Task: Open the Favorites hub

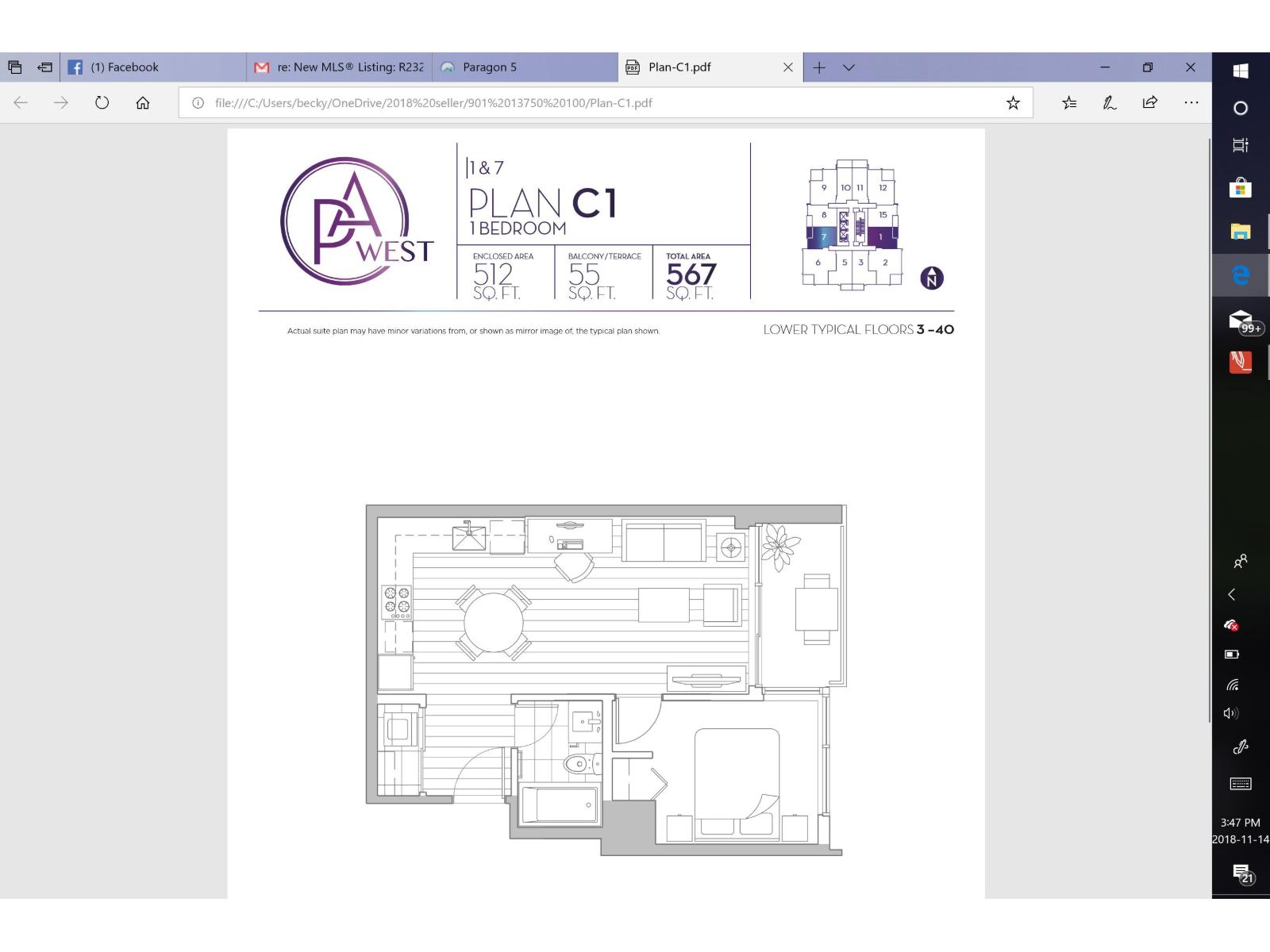Action: coord(1069,102)
